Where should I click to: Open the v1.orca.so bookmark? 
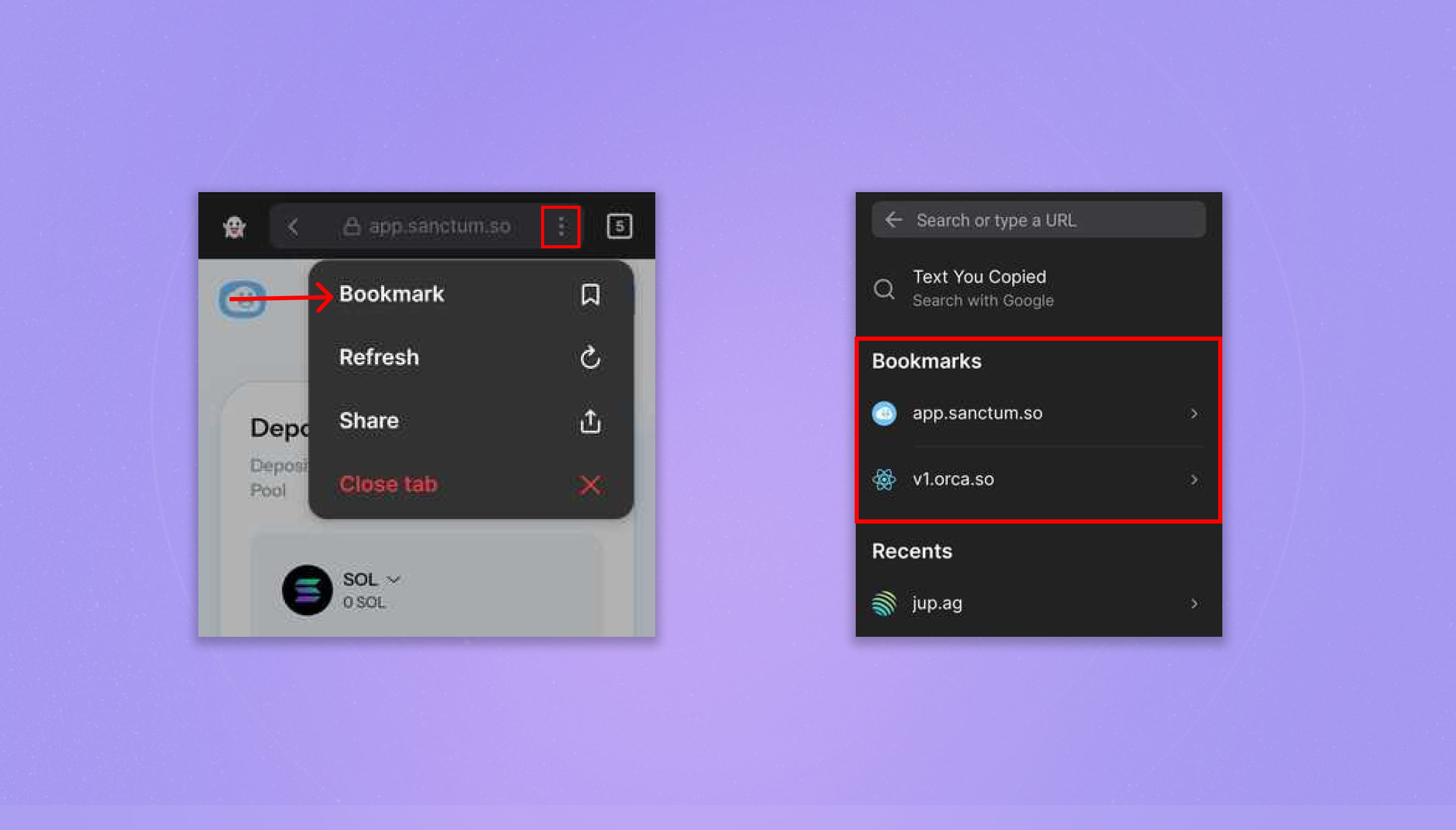[x=1039, y=479]
